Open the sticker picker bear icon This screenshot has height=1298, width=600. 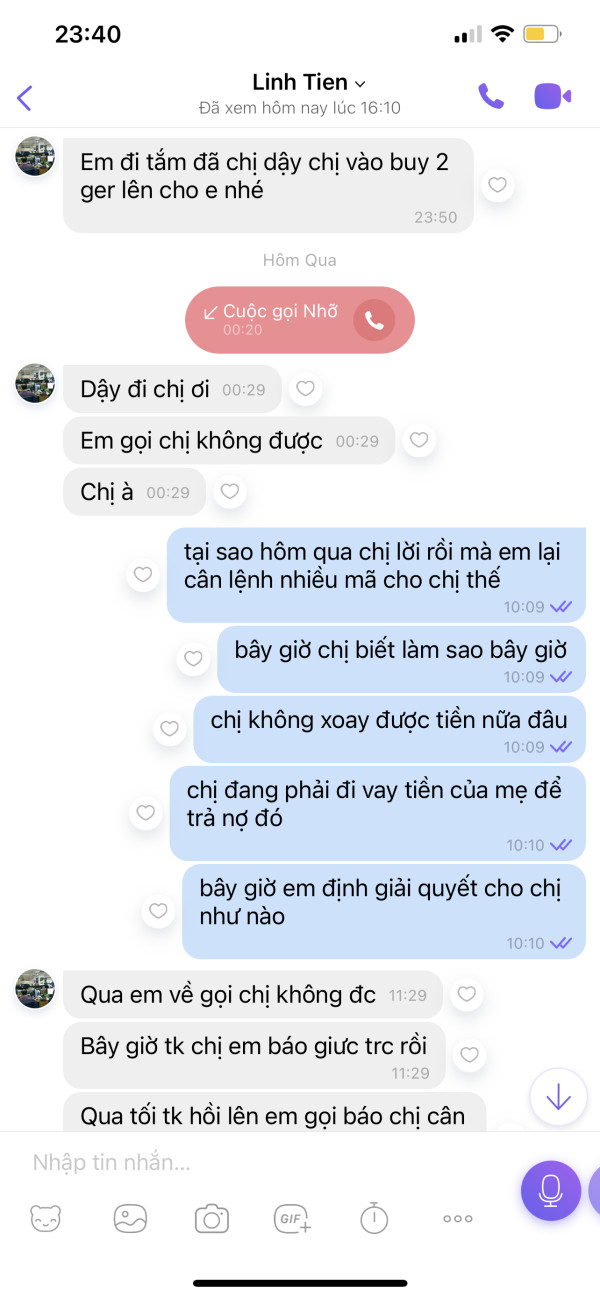point(46,1219)
